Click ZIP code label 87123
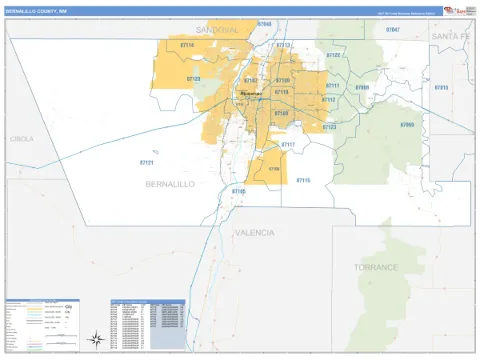 pos(329,127)
